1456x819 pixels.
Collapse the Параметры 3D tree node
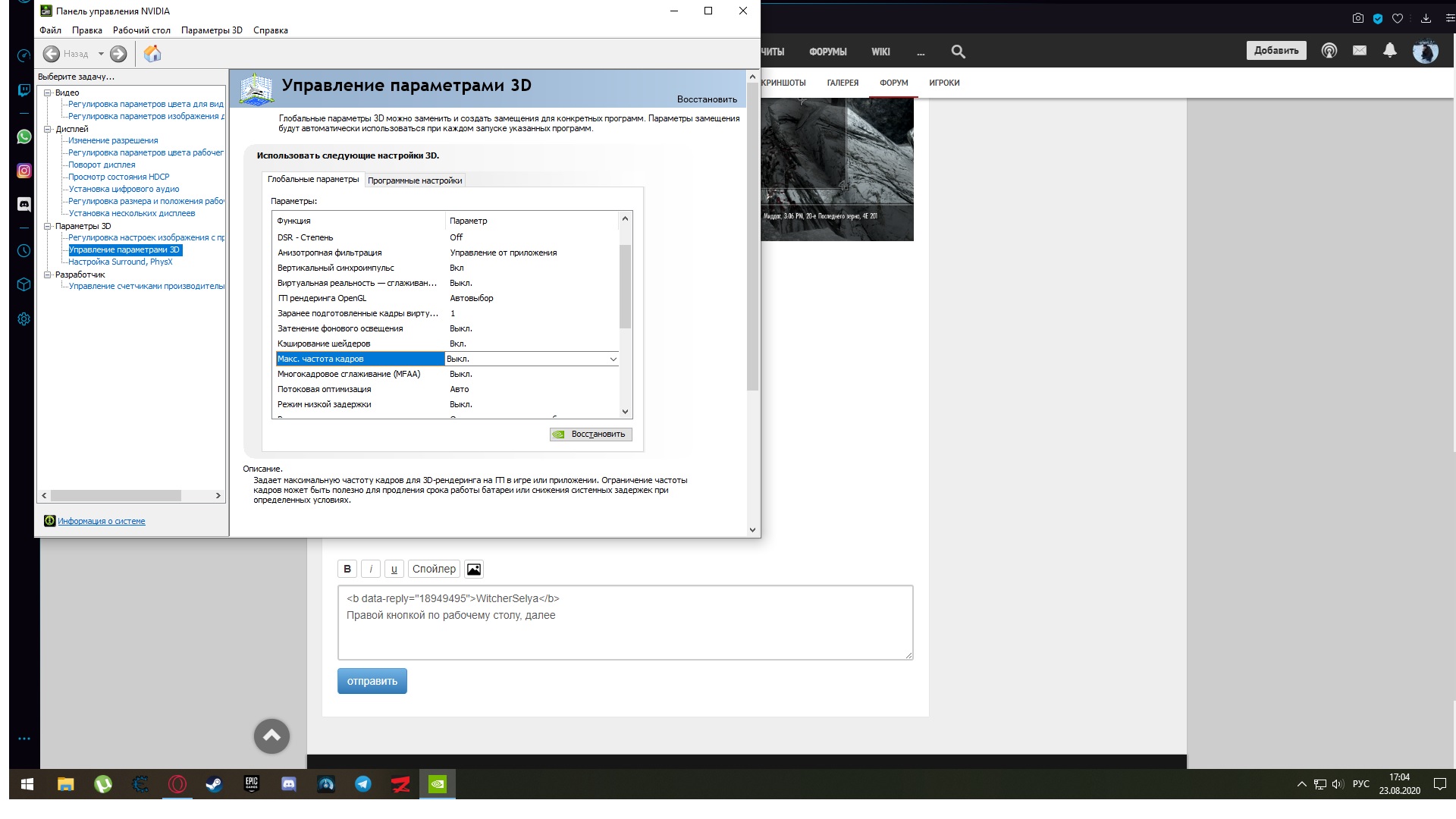point(47,226)
